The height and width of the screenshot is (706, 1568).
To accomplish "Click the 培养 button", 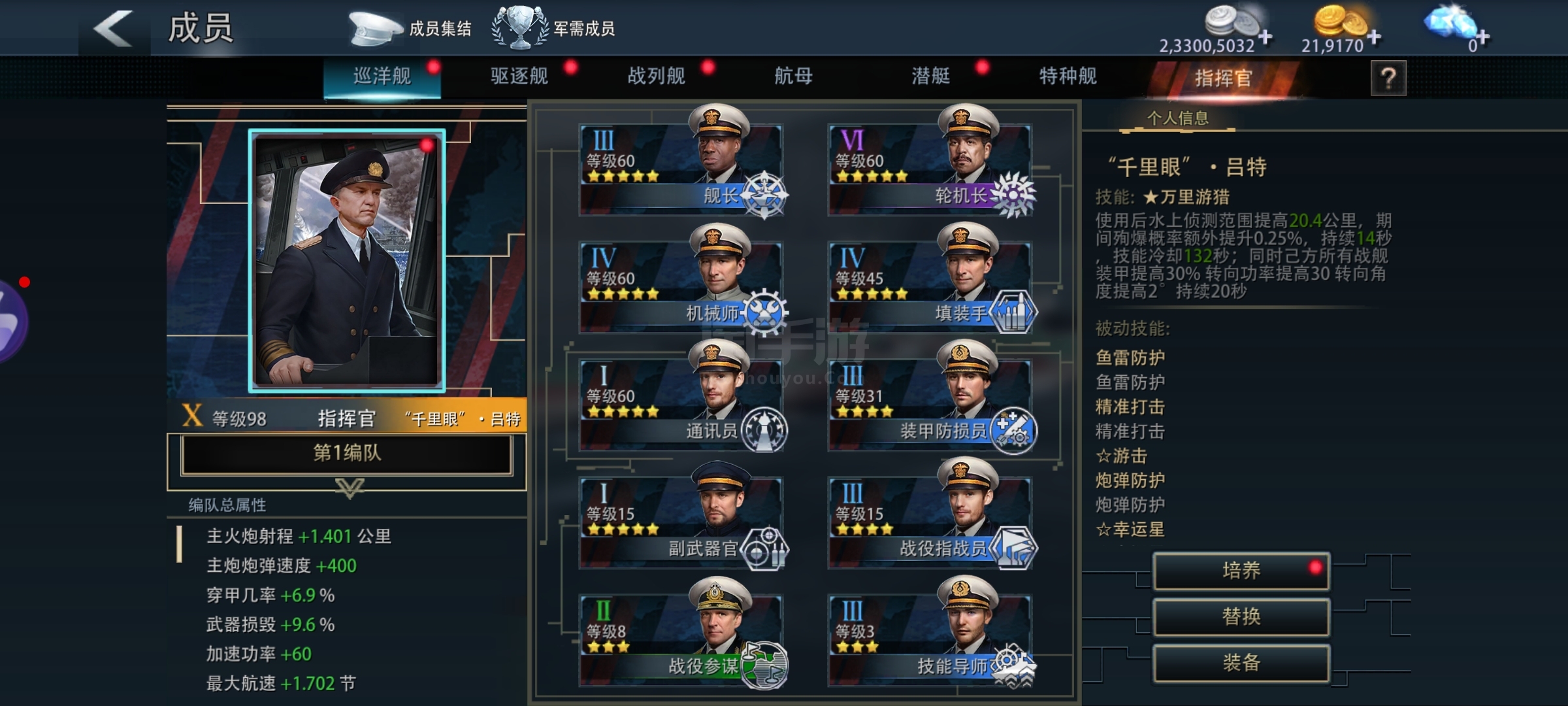I will click(x=1241, y=571).
